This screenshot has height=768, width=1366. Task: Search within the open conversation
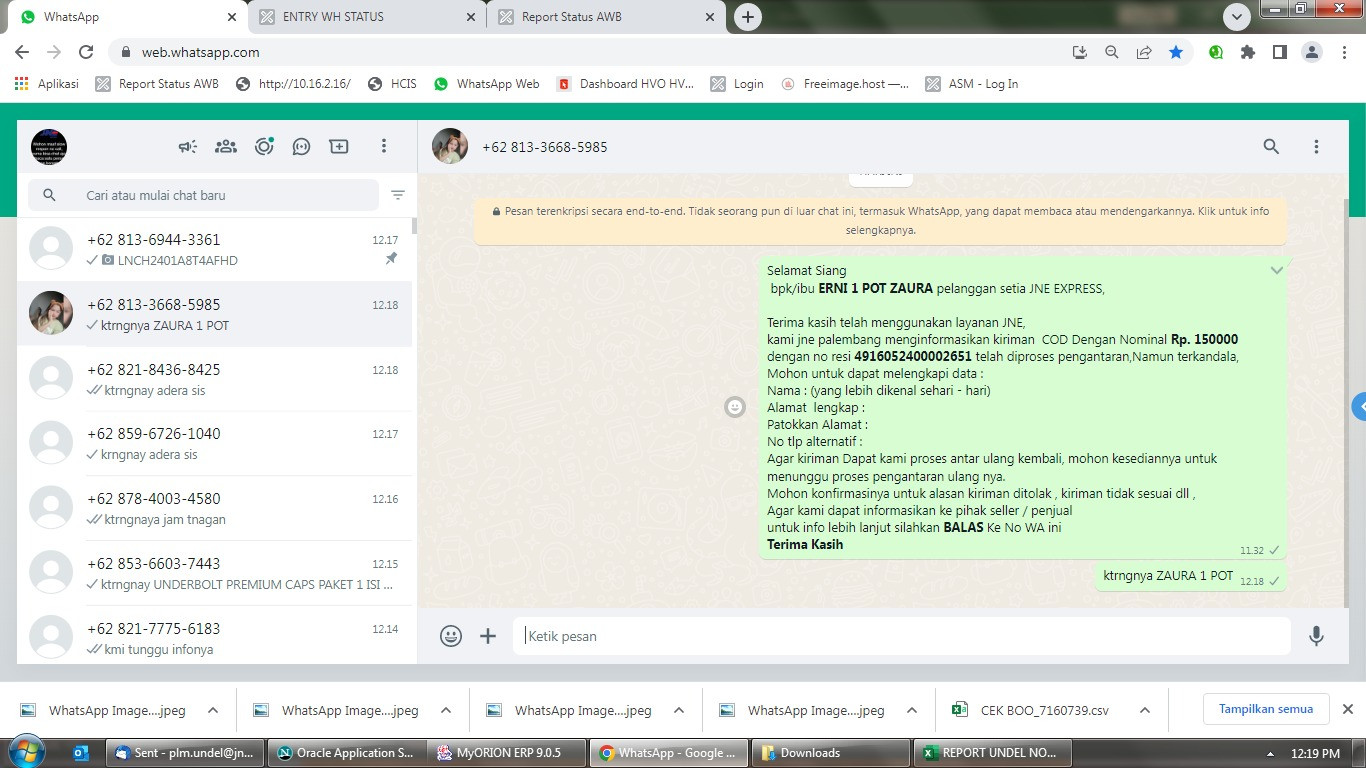click(x=1271, y=147)
